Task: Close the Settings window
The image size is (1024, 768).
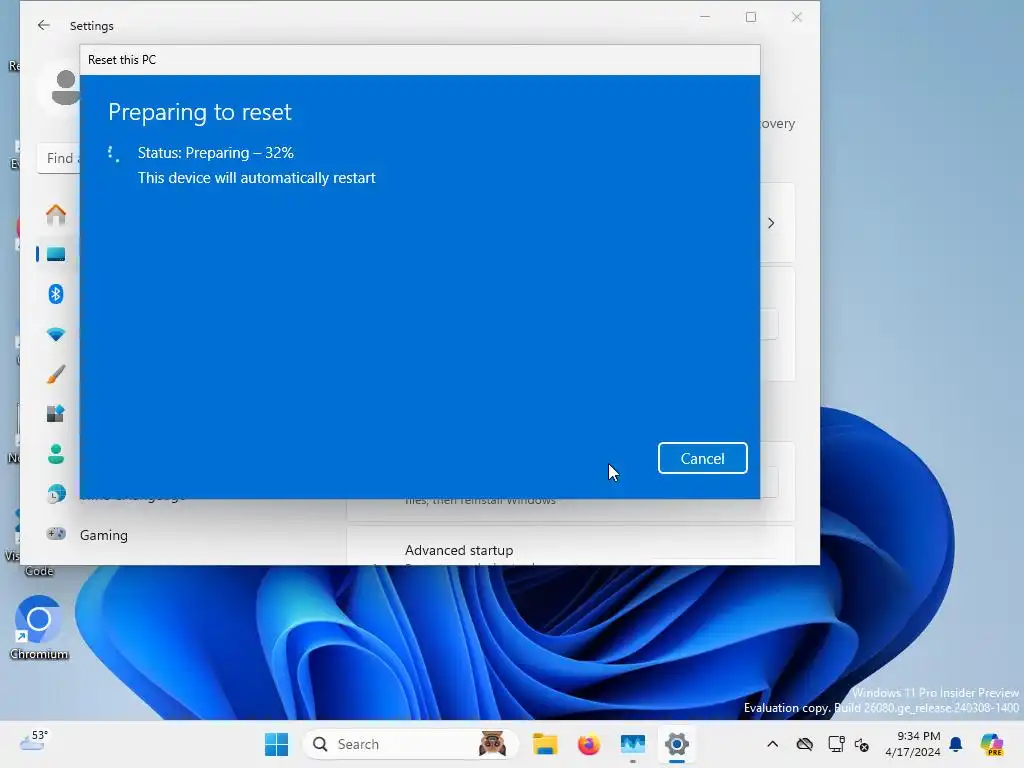Action: click(x=797, y=17)
